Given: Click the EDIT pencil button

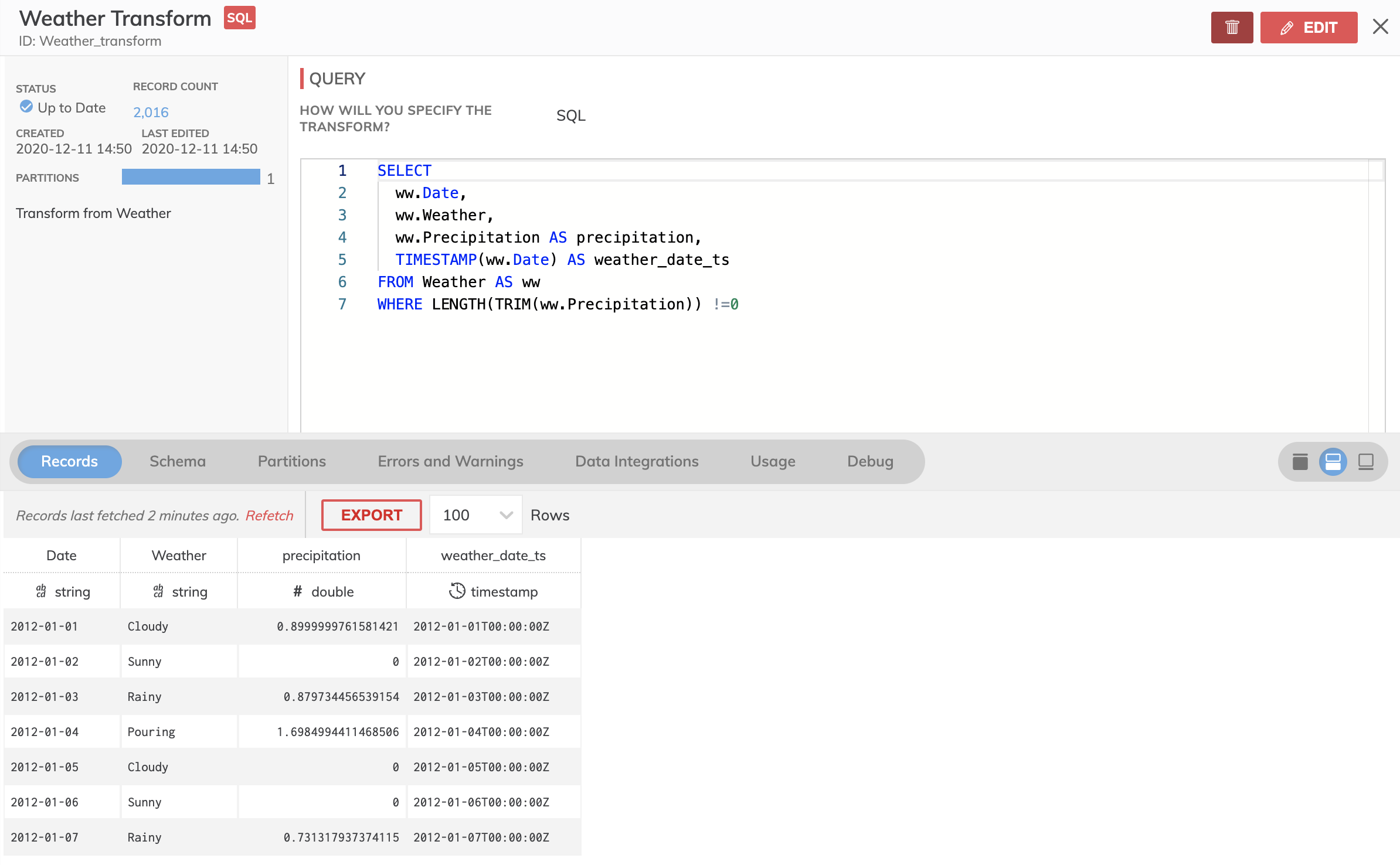Looking at the screenshot, I should coord(1309,28).
